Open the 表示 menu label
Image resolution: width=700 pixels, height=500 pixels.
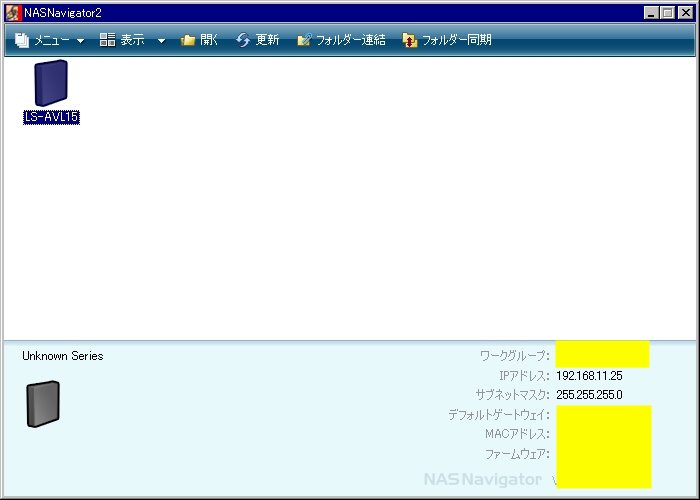point(133,40)
